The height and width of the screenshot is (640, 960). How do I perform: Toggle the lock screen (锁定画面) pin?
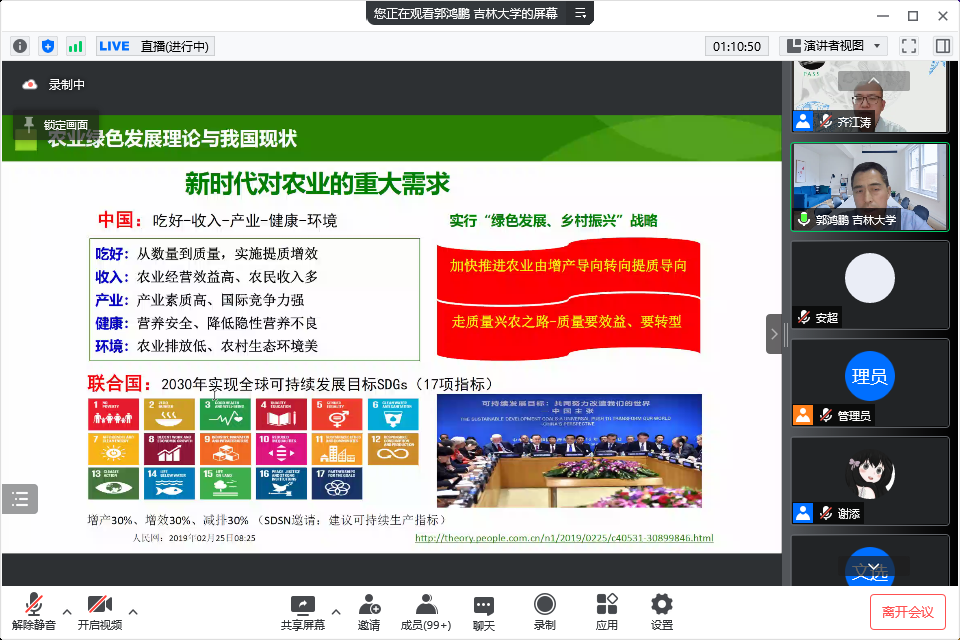pos(28,124)
